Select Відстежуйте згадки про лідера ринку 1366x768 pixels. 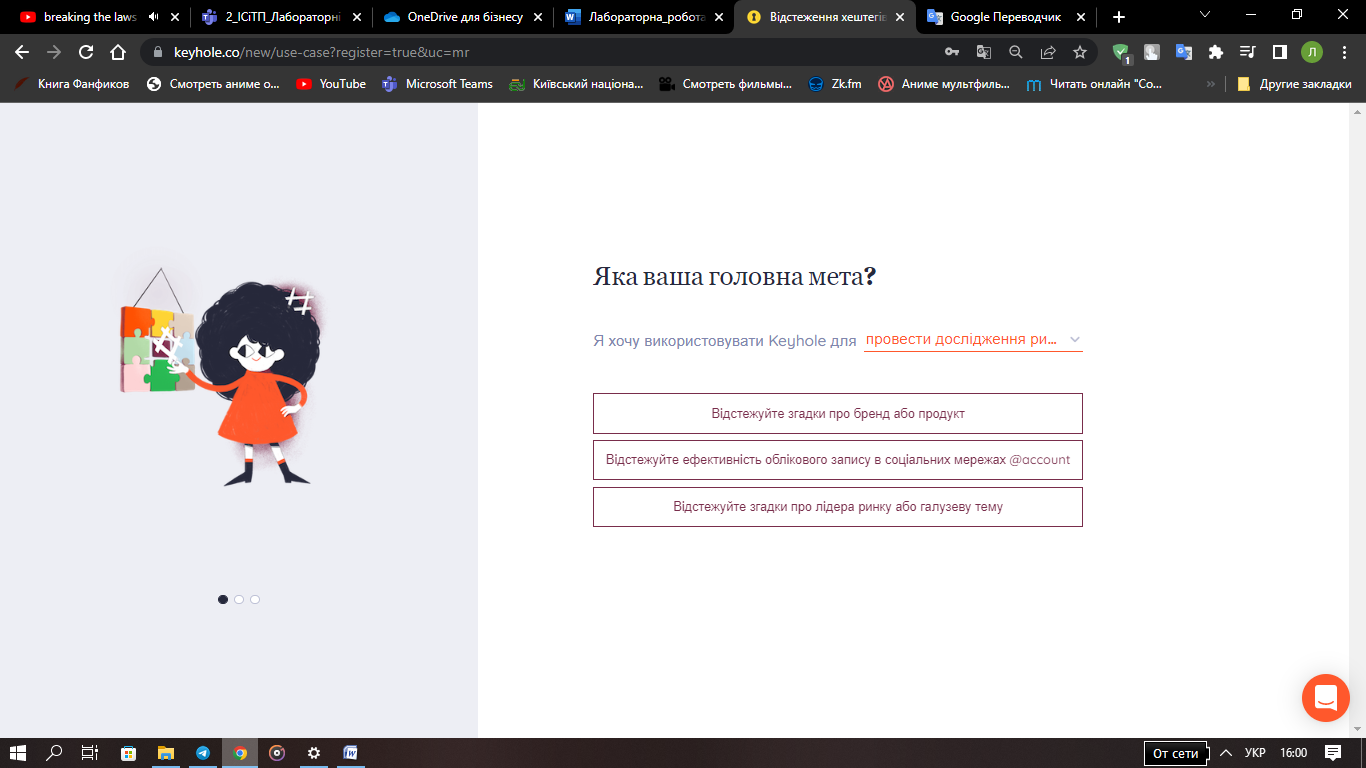tap(838, 507)
